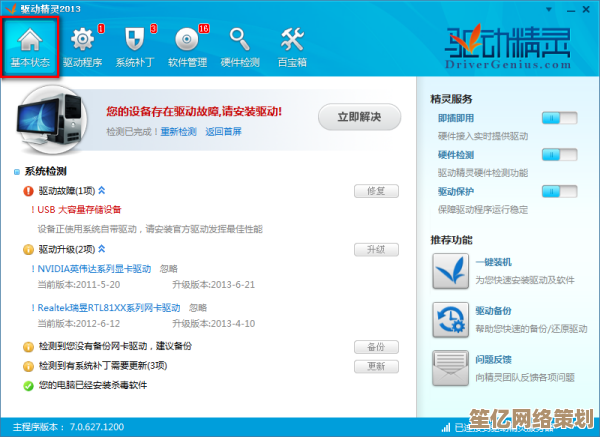Toggle the 即插即用 switch

[559, 118]
